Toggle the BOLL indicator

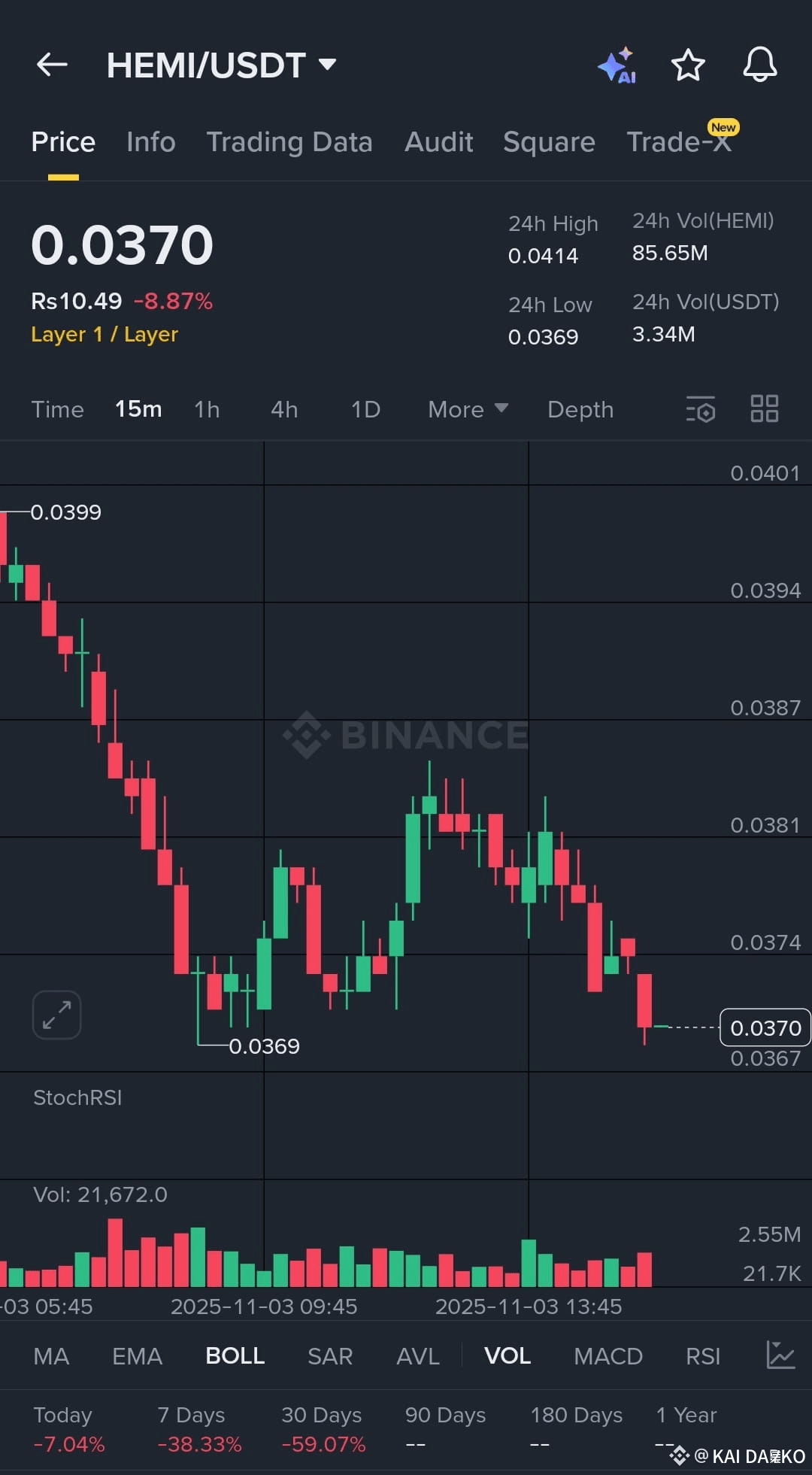(x=235, y=1355)
